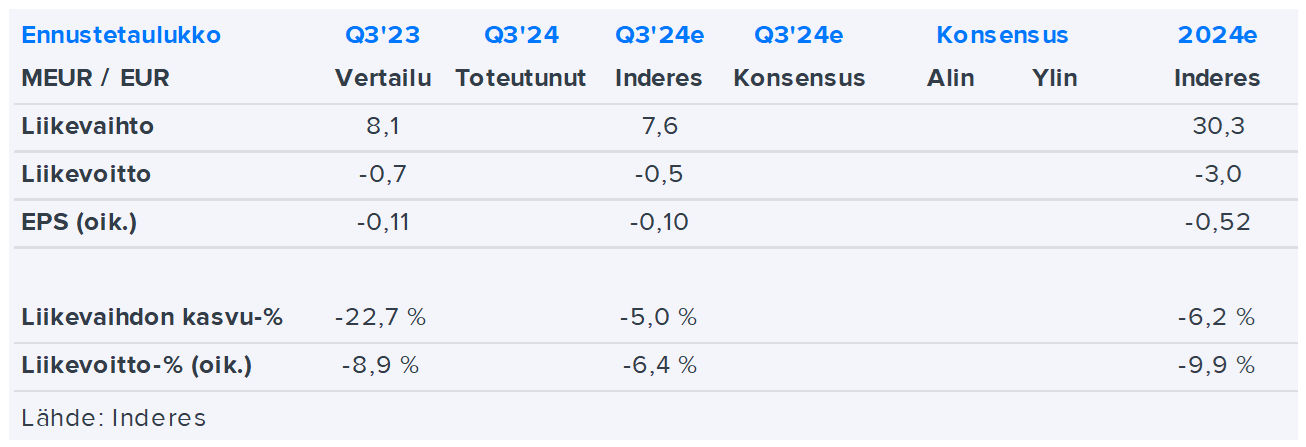Select the growth value -22,7 %
1306x447 pixels.
[x=381, y=318]
